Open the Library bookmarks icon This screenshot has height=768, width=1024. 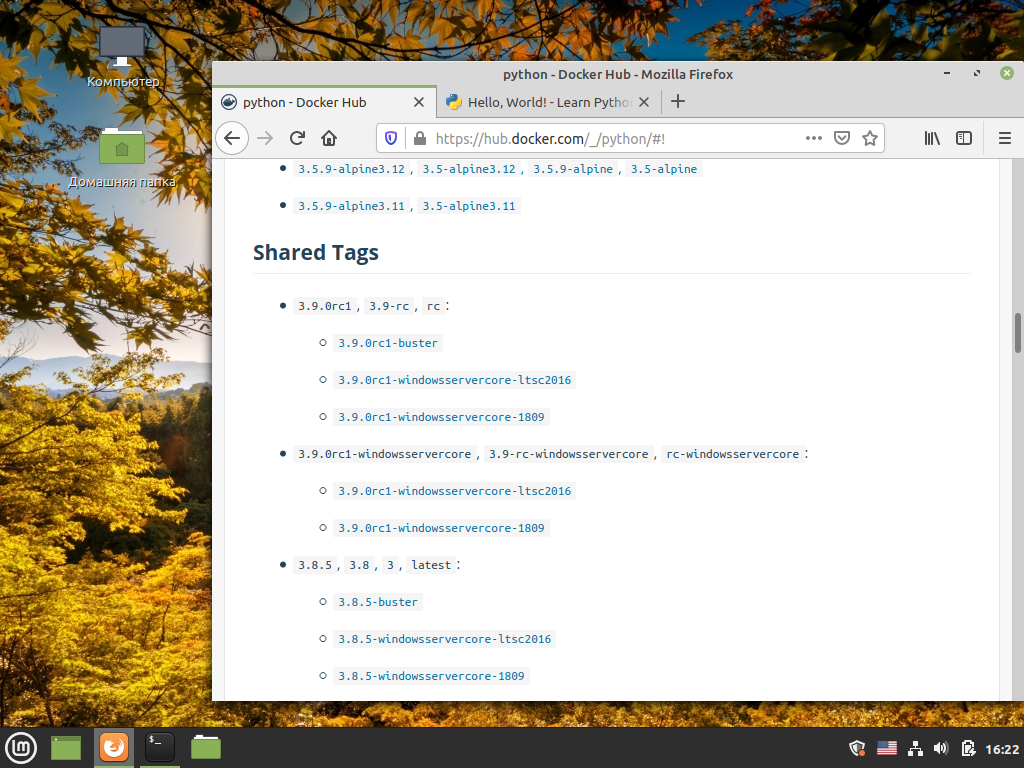coord(932,138)
